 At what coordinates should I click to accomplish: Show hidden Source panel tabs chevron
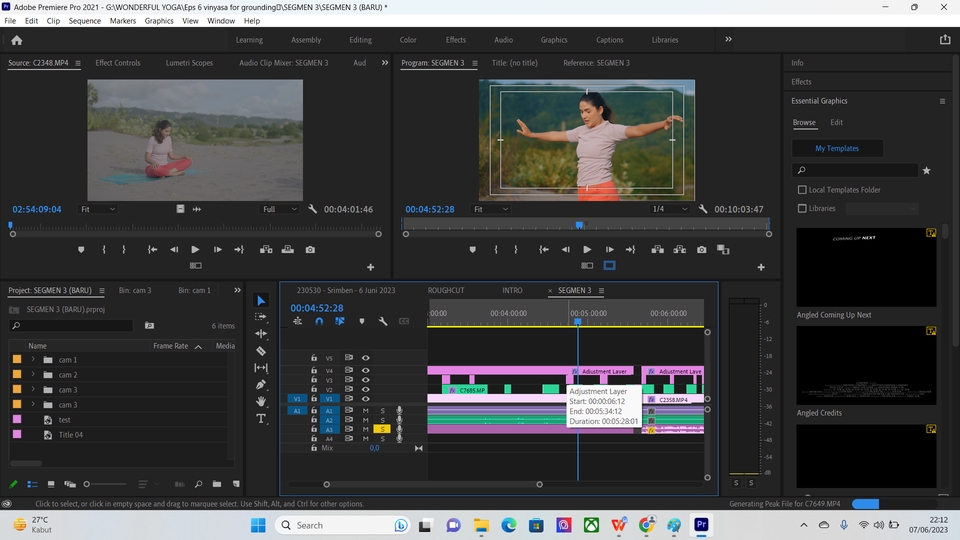[x=385, y=62]
